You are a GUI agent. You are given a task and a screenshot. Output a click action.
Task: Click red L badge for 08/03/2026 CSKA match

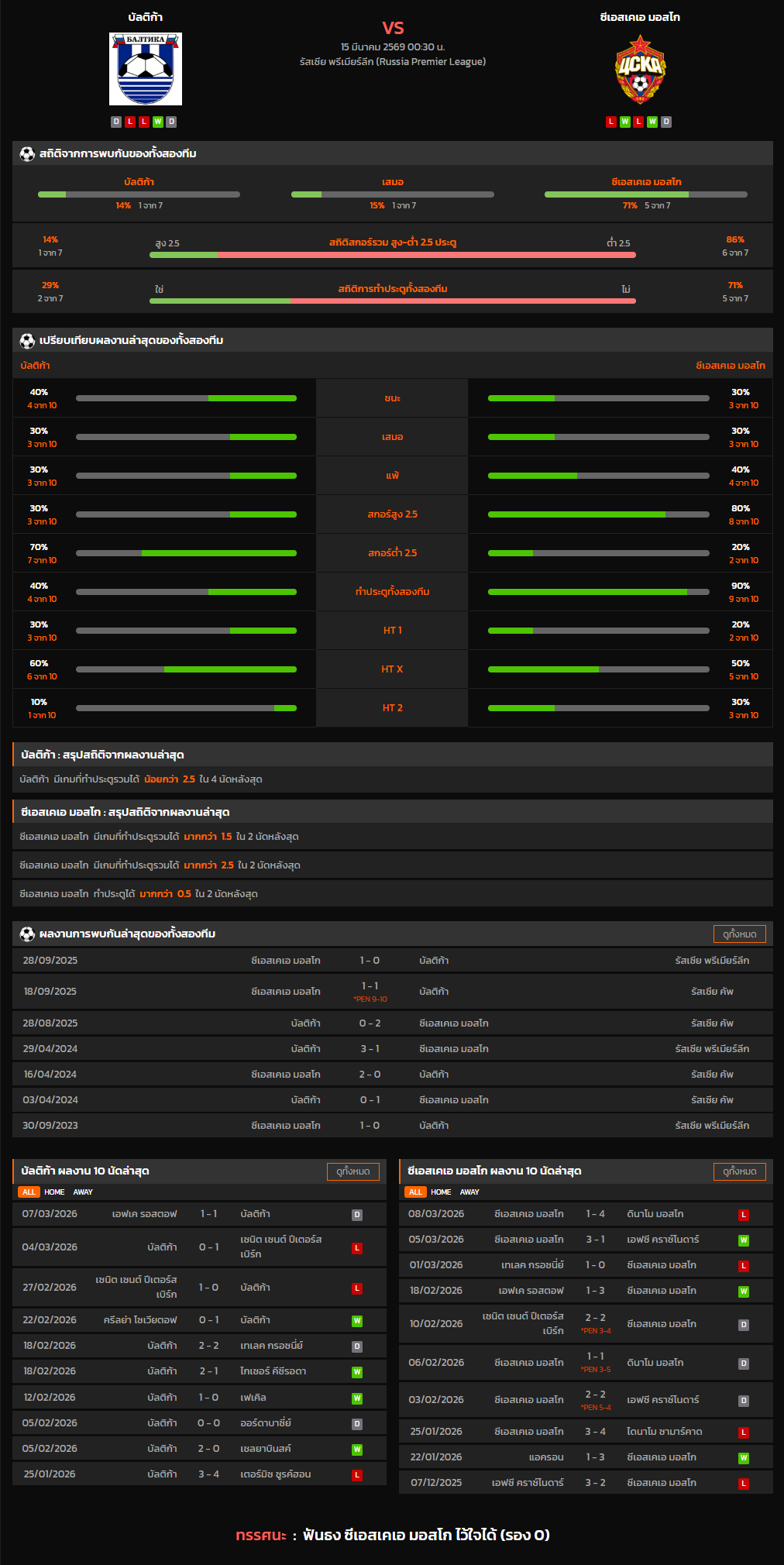coord(744,1215)
